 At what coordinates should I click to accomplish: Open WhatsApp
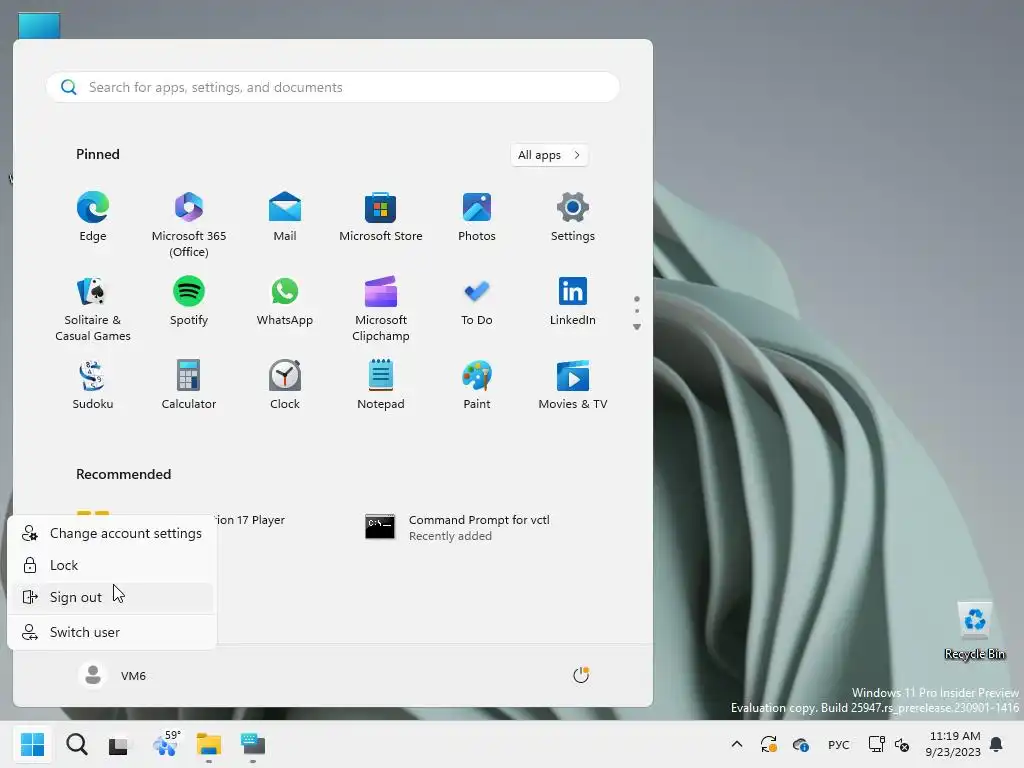[x=285, y=301]
